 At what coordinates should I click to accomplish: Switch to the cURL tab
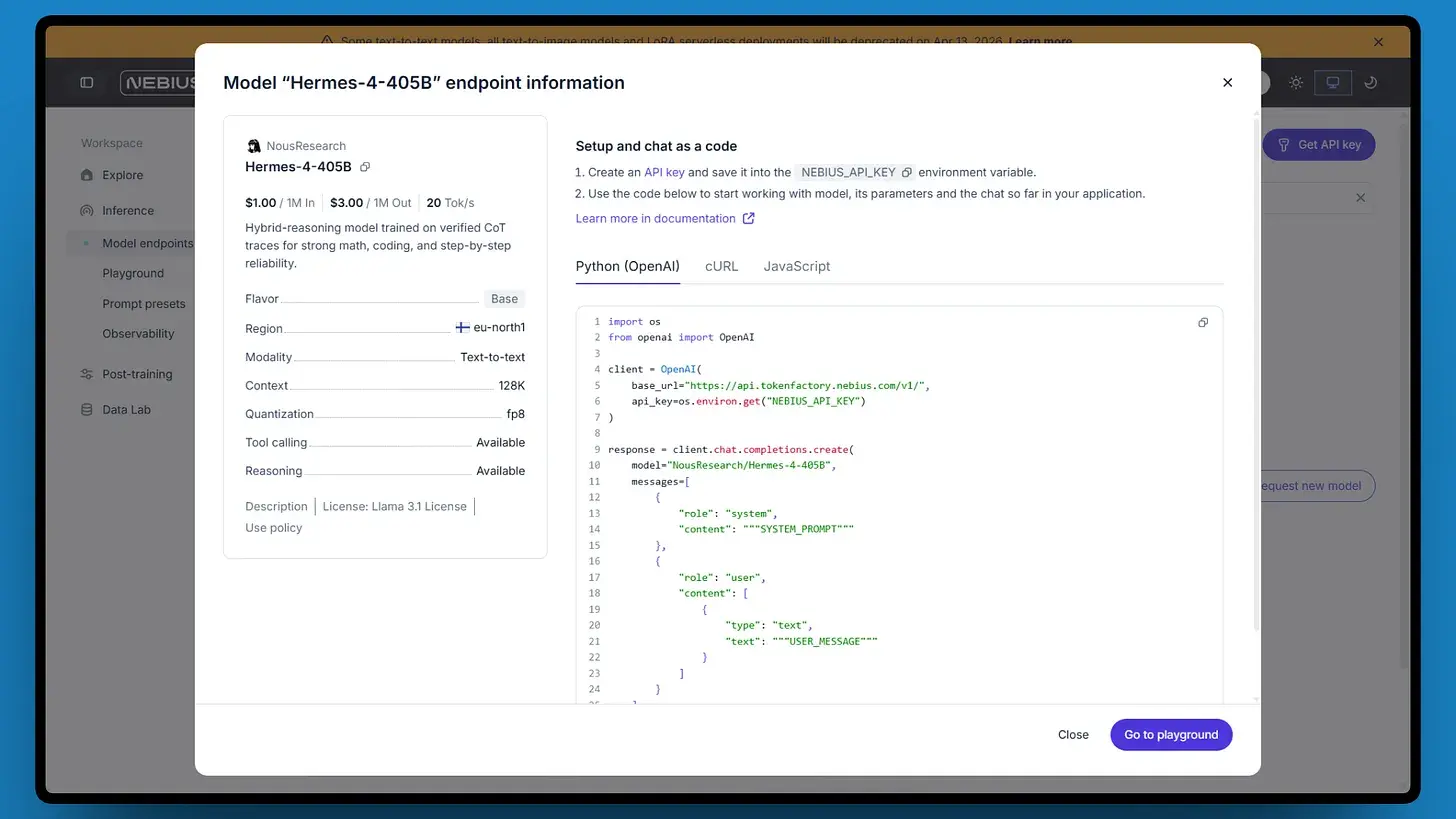coord(721,266)
